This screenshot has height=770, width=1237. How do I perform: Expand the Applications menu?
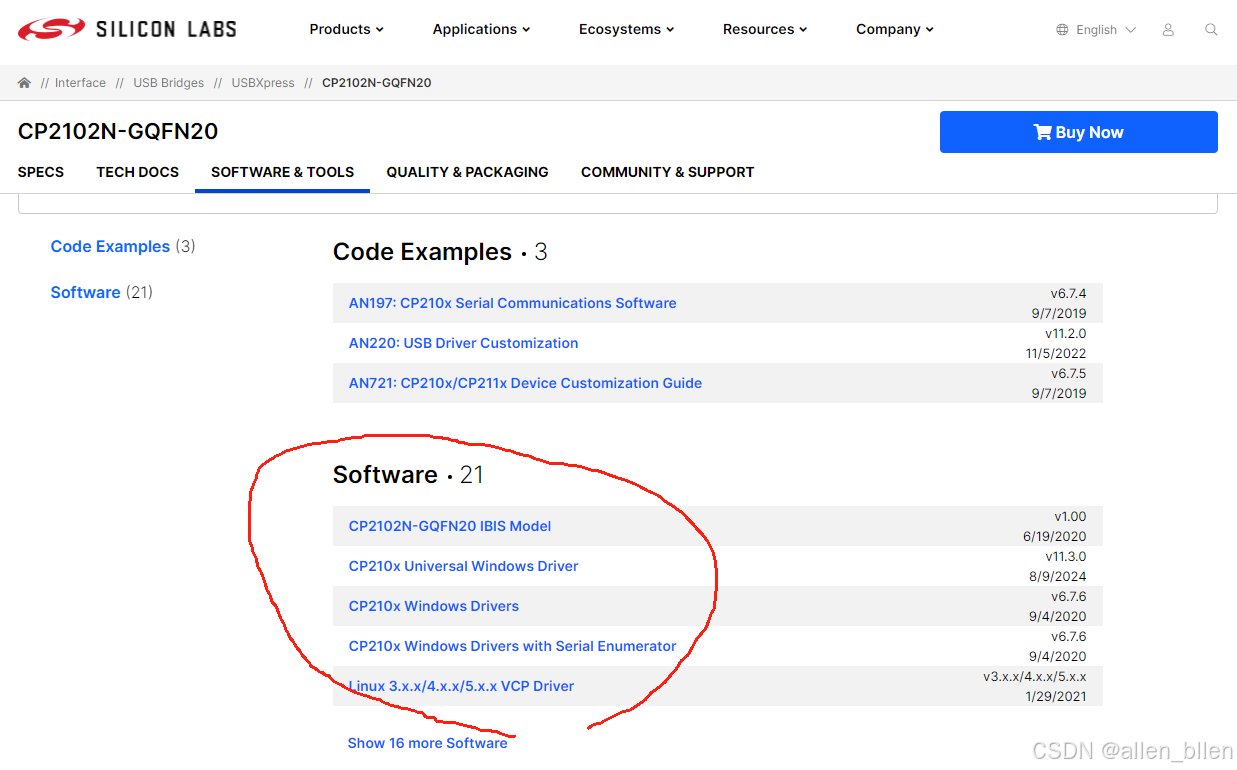(x=482, y=29)
